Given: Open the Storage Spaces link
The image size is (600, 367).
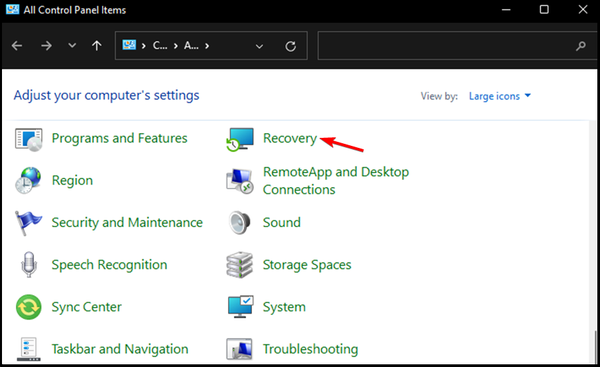Looking at the screenshot, I should (x=307, y=265).
